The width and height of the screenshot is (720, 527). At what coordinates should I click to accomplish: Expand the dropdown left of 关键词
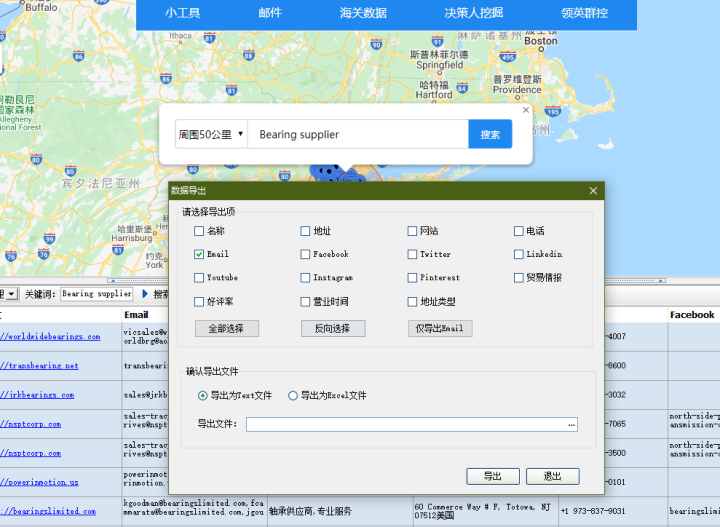[11, 294]
